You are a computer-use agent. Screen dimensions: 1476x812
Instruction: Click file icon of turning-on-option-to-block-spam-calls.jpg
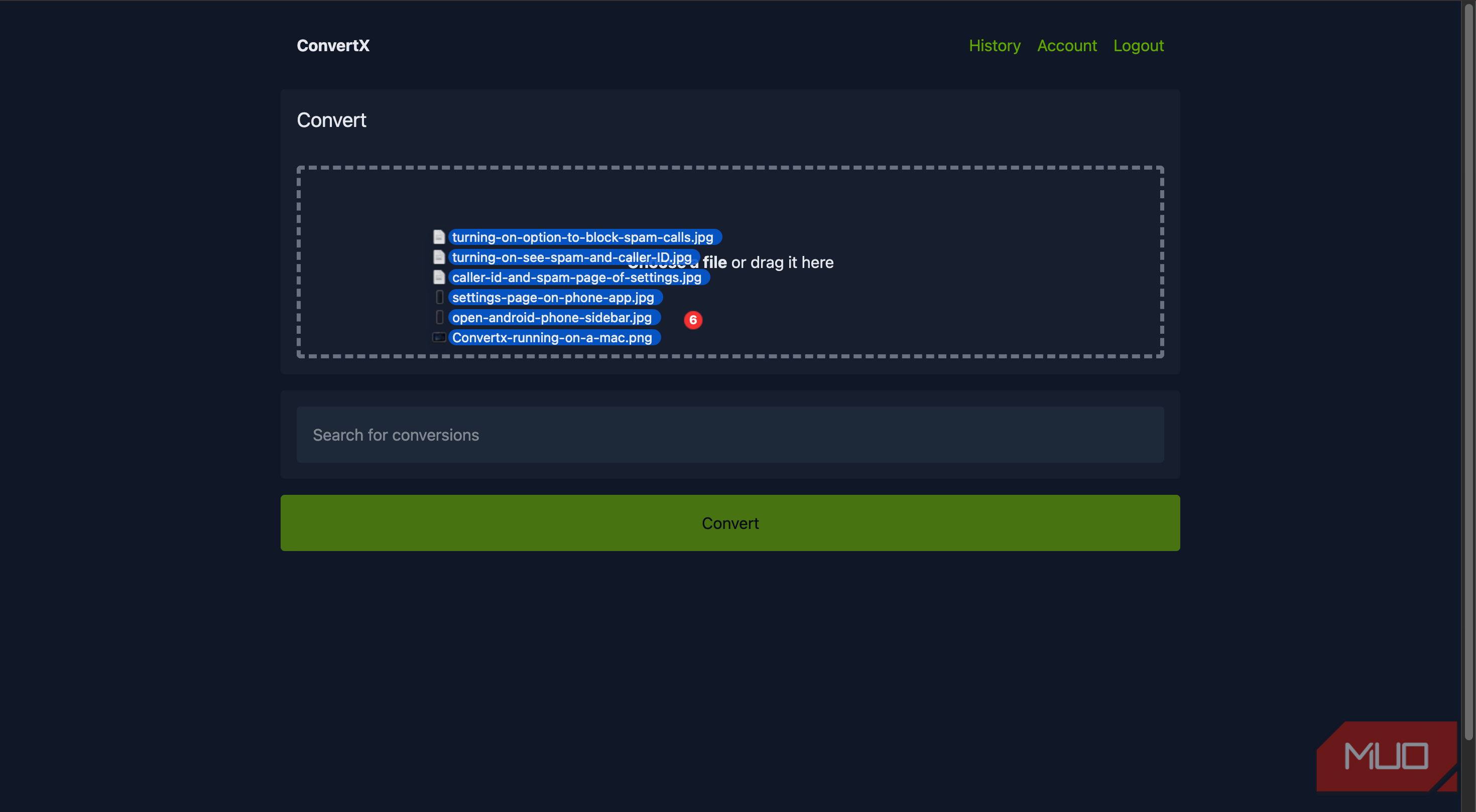tap(439, 237)
